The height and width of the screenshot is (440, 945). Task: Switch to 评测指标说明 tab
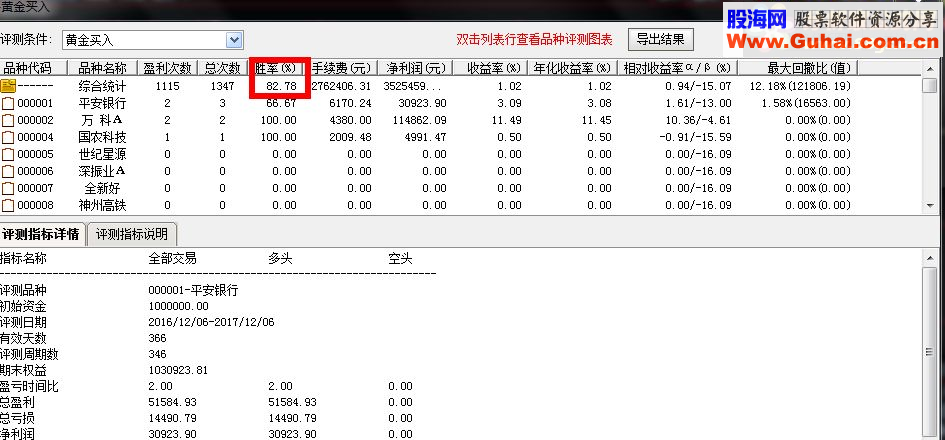coord(132,234)
